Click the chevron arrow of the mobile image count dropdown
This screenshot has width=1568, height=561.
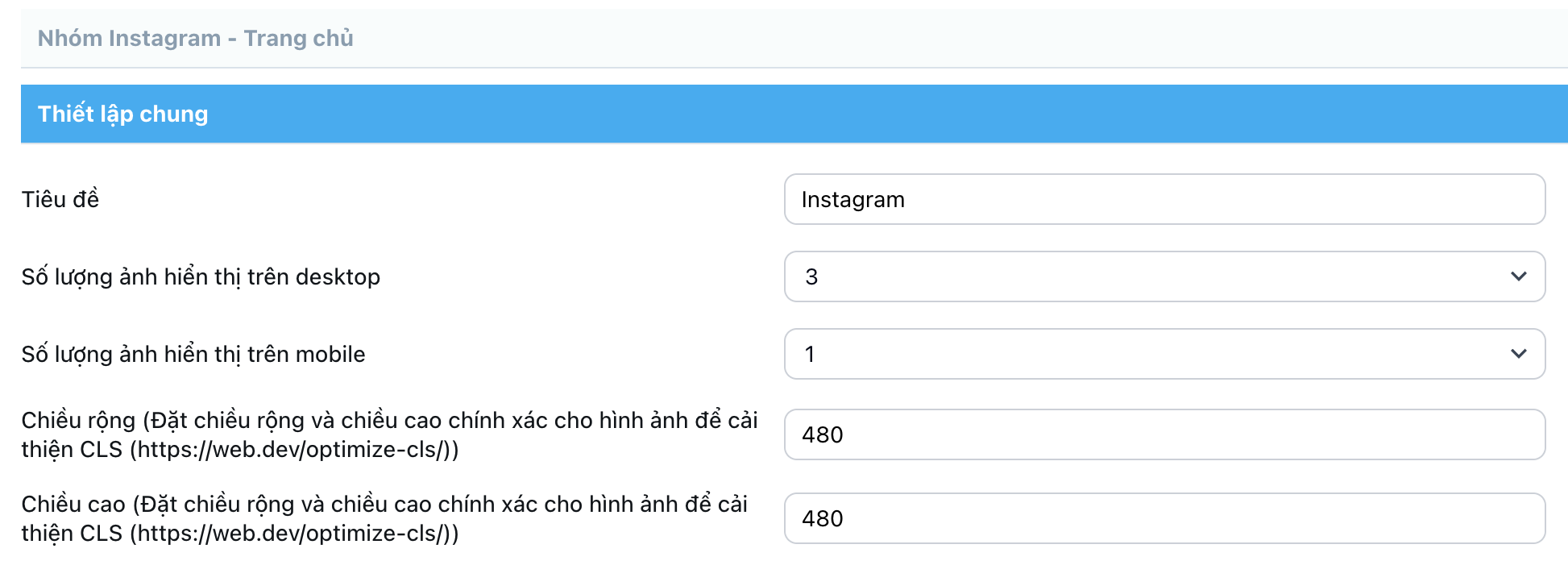tap(1518, 354)
